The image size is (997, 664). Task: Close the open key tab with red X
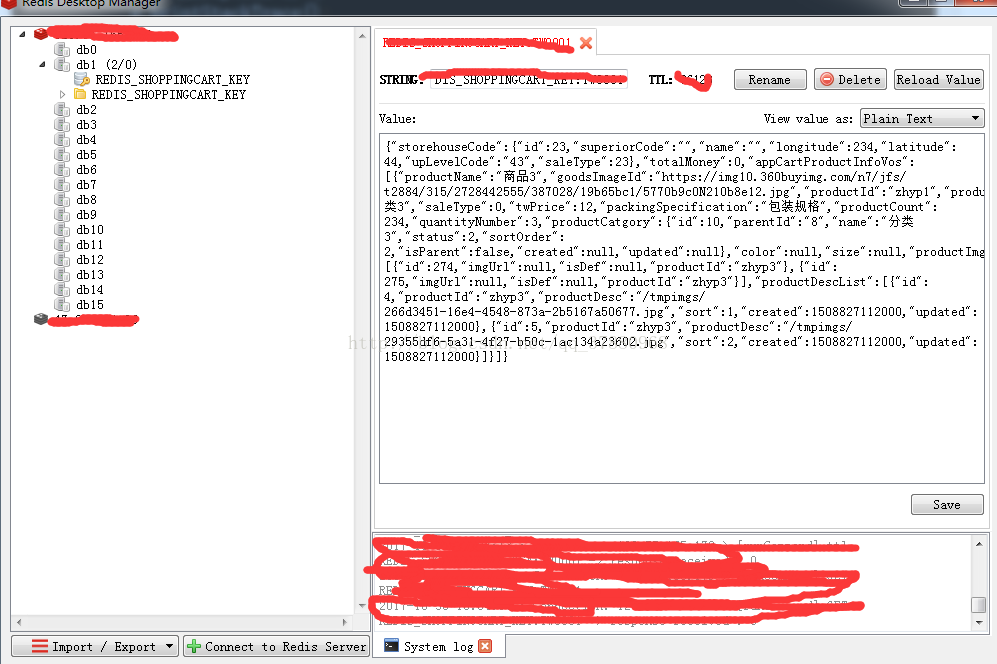(x=586, y=43)
